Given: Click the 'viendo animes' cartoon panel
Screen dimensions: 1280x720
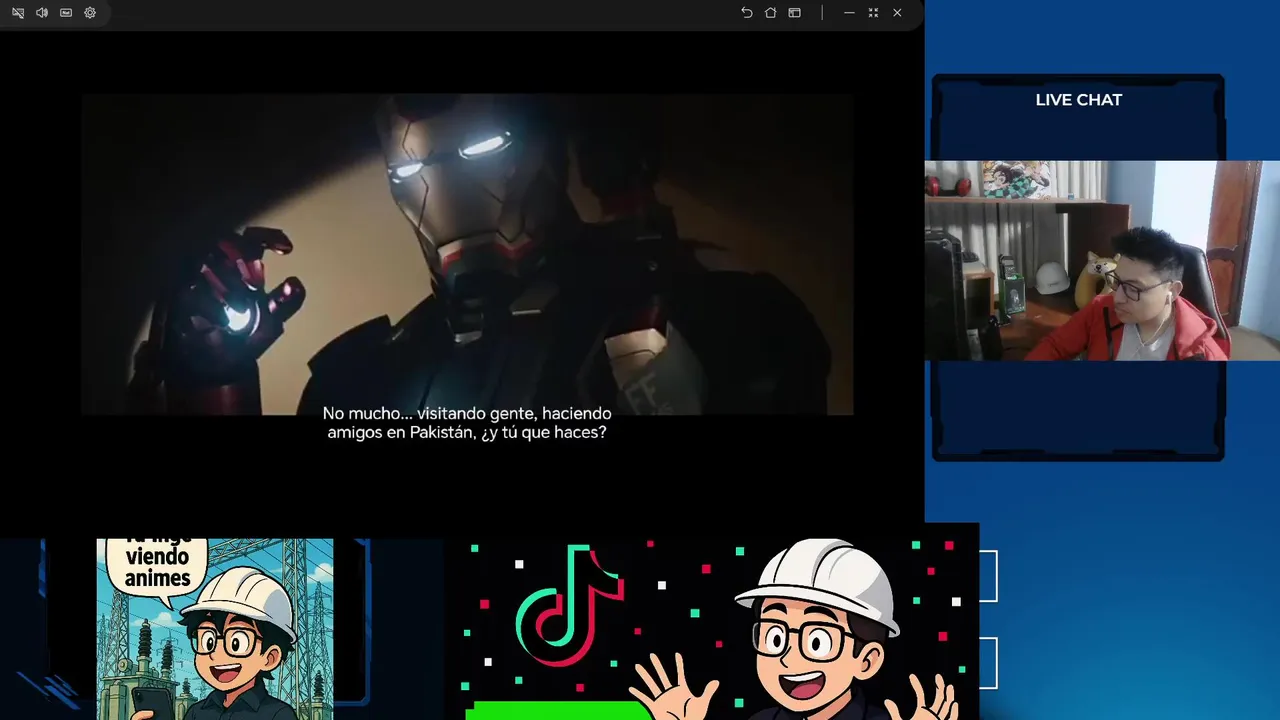Looking at the screenshot, I should click(215, 629).
